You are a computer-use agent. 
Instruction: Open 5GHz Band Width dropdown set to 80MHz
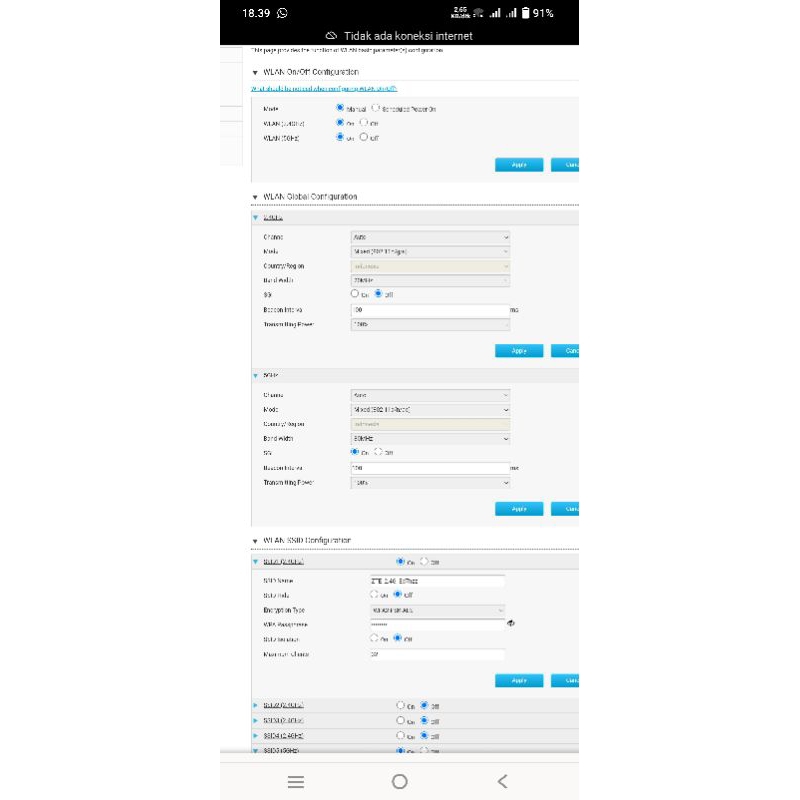pyautogui.click(x=430, y=439)
